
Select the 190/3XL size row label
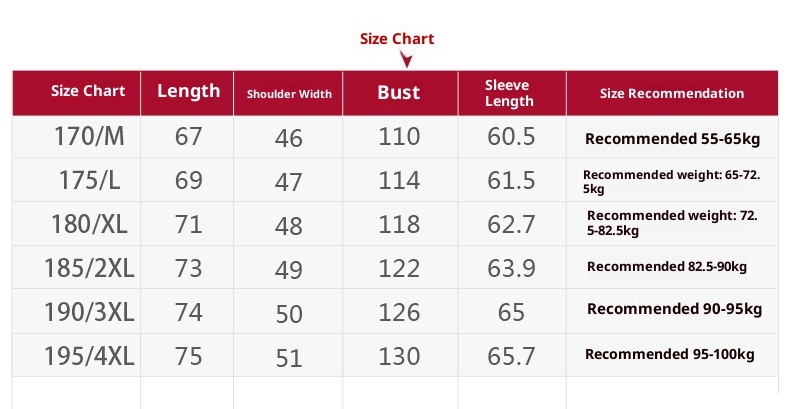click(88, 312)
